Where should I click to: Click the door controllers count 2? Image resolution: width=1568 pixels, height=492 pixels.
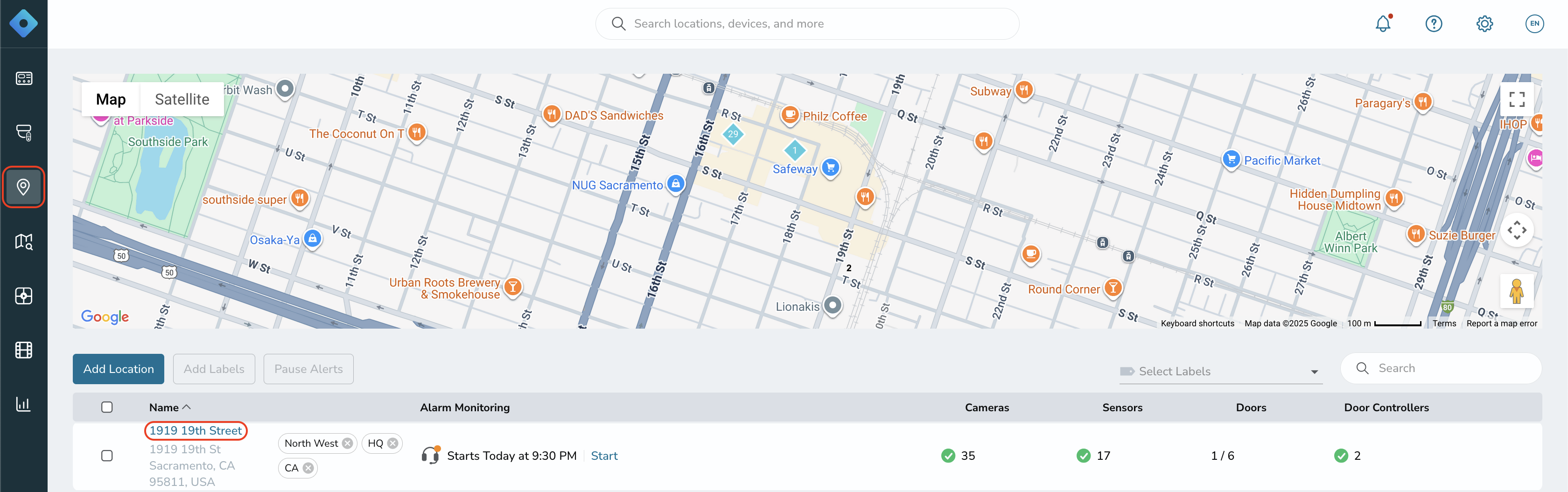(1357, 456)
